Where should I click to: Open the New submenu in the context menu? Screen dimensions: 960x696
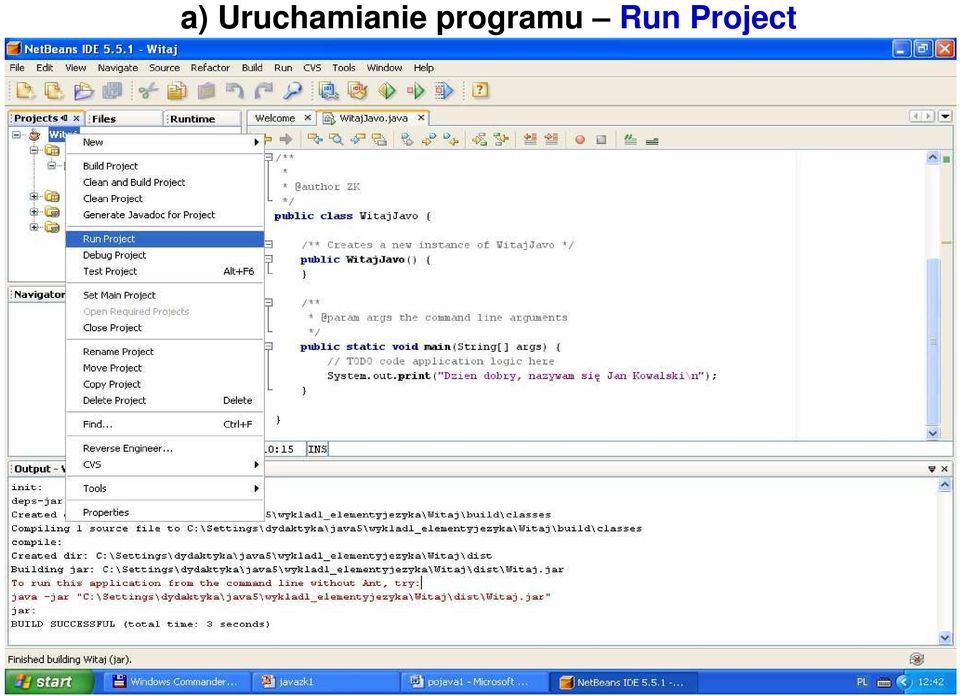165,142
